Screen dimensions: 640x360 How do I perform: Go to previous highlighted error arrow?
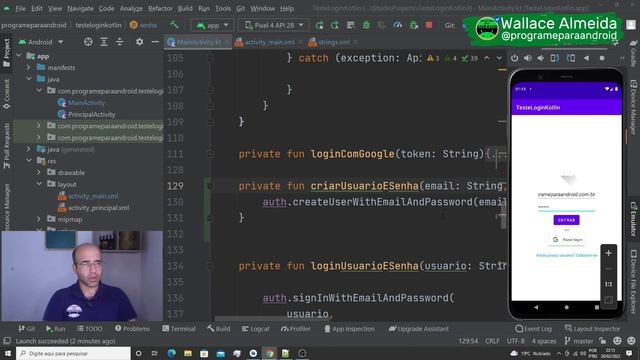point(487,58)
